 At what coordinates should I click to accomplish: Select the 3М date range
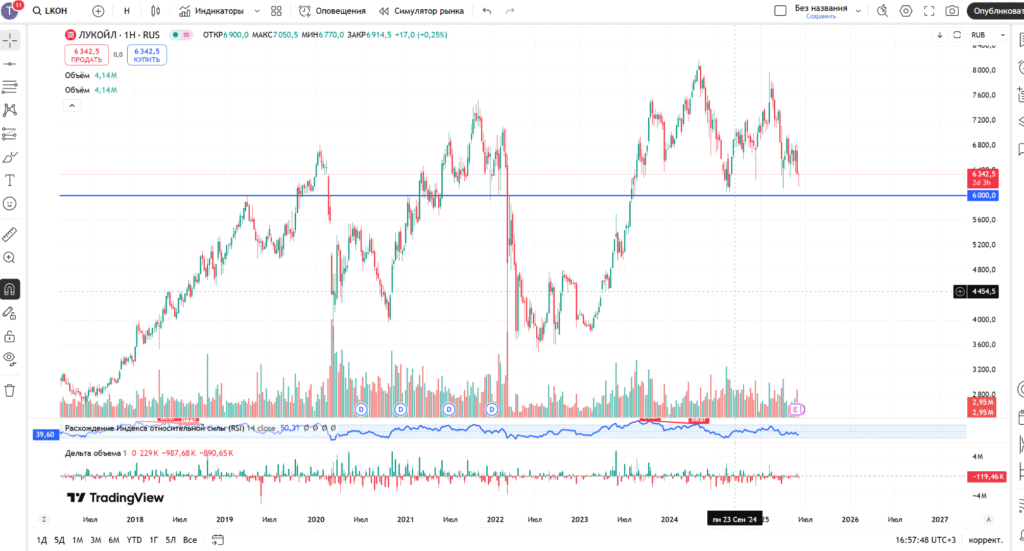[x=95, y=540]
